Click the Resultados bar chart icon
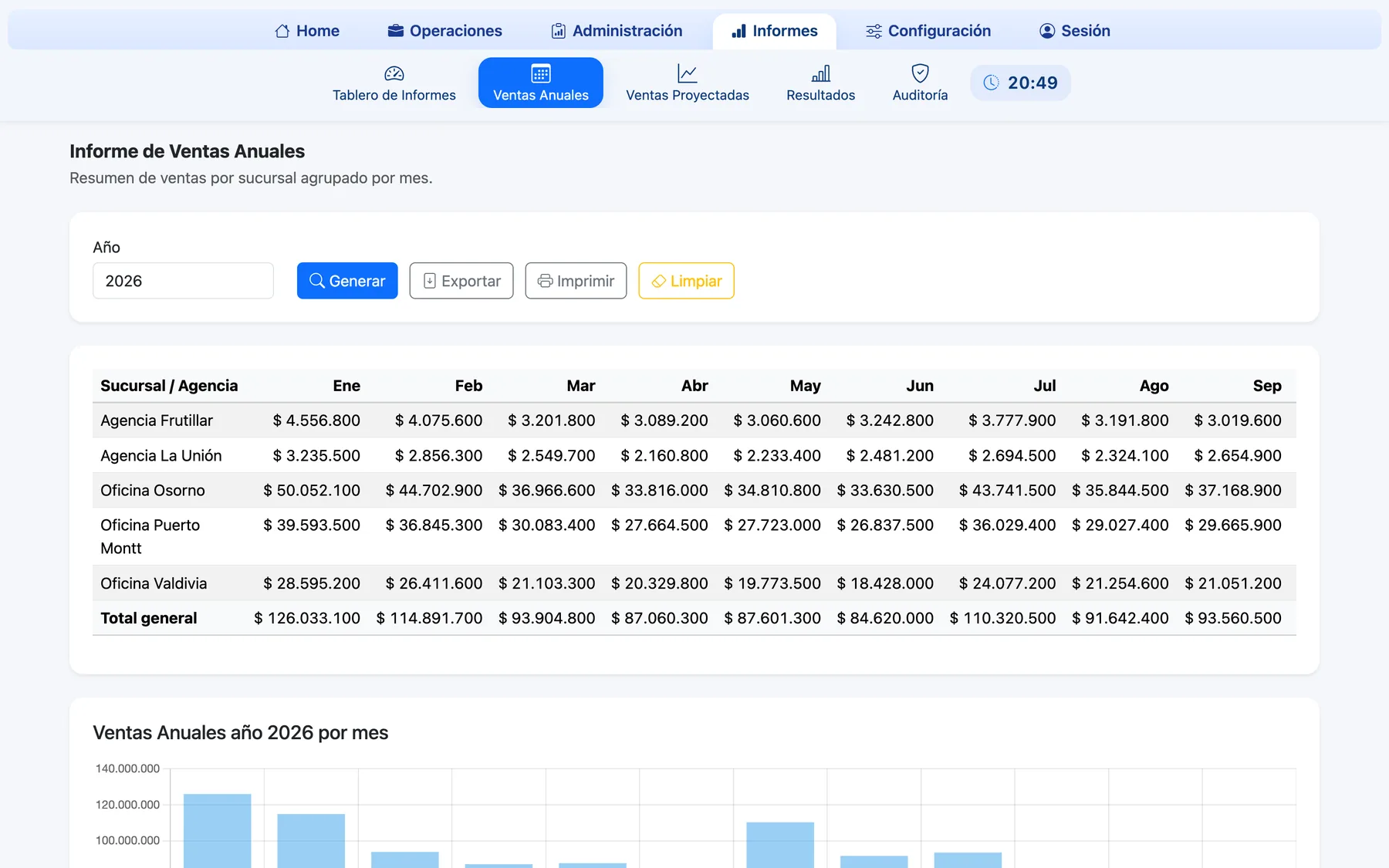 tap(821, 73)
